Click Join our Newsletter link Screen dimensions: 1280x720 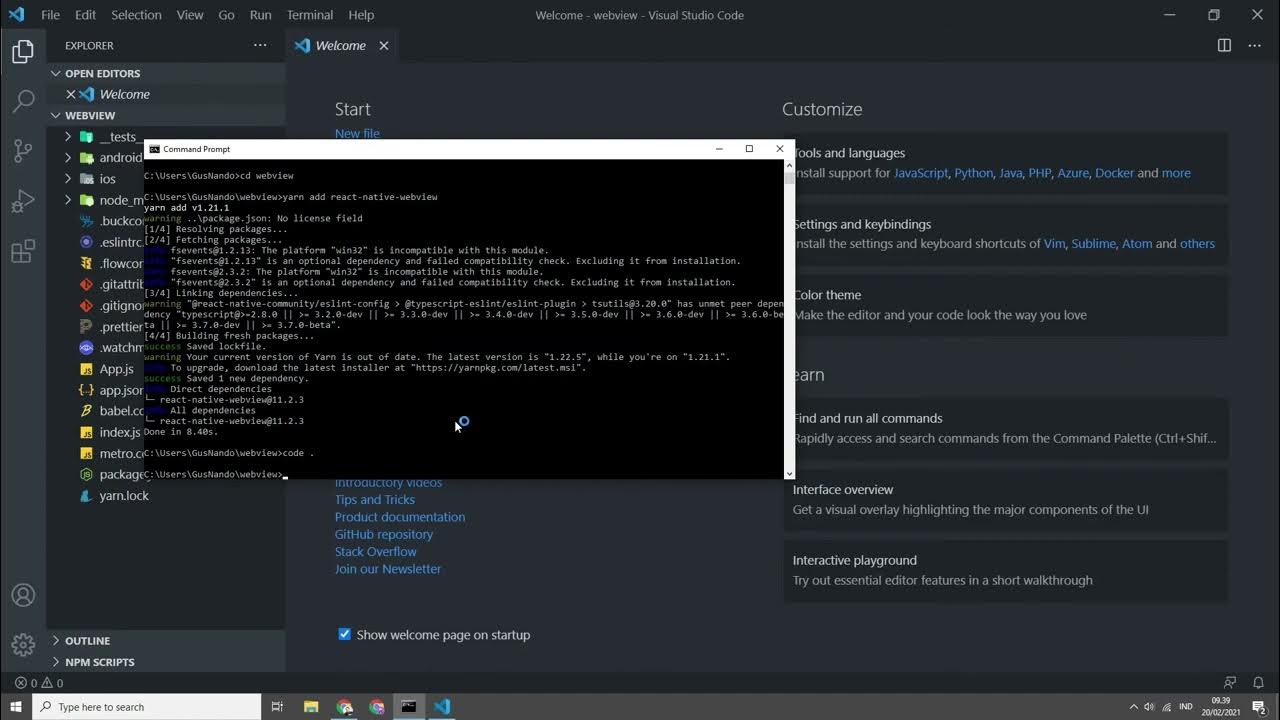click(388, 569)
